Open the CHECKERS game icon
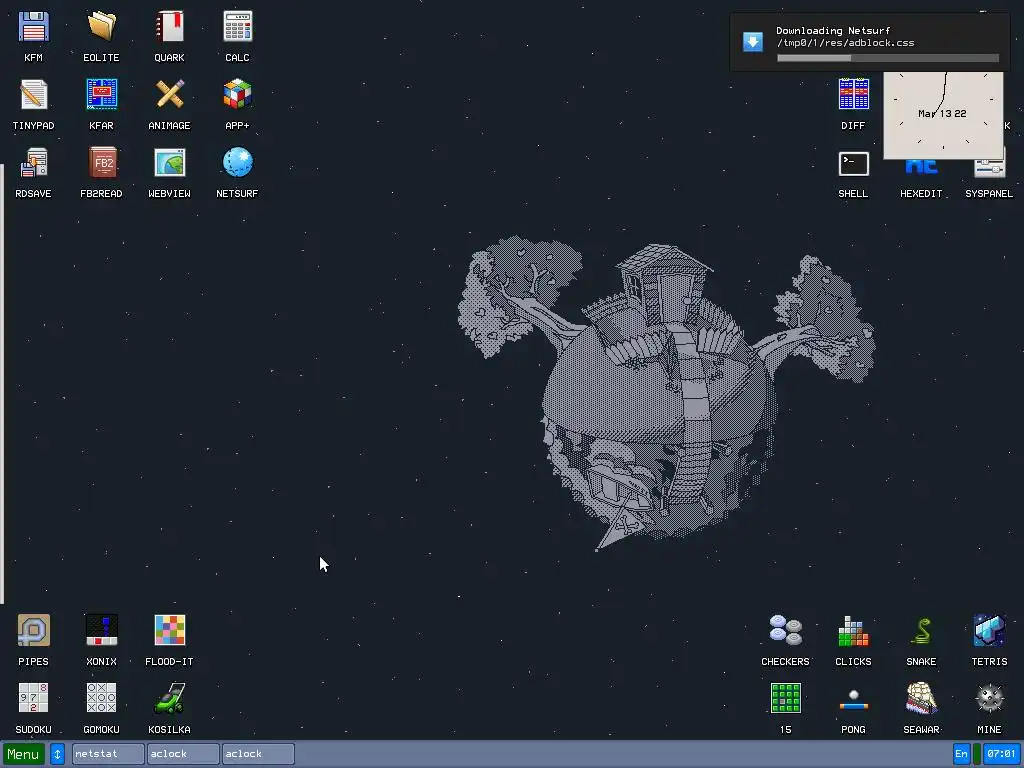Screen dimensions: 1024x768 (785, 630)
